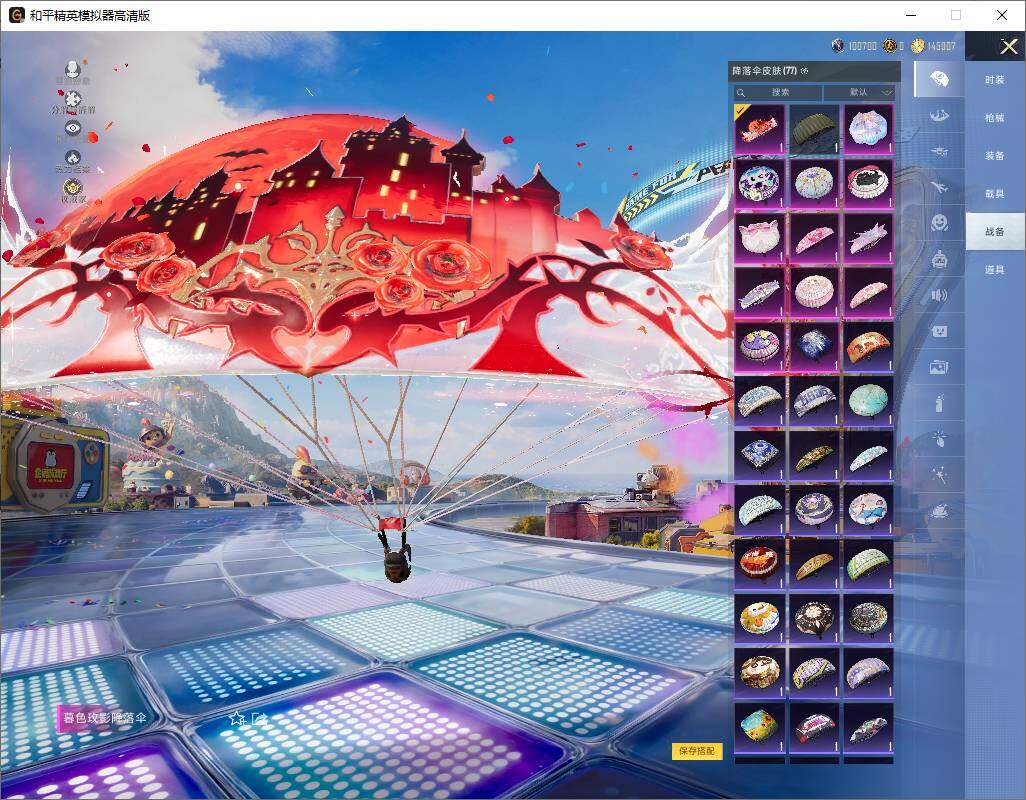Switch to the 载具 tab
Image resolution: width=1026 pixels, height=800 pixels.
(994, 194)
